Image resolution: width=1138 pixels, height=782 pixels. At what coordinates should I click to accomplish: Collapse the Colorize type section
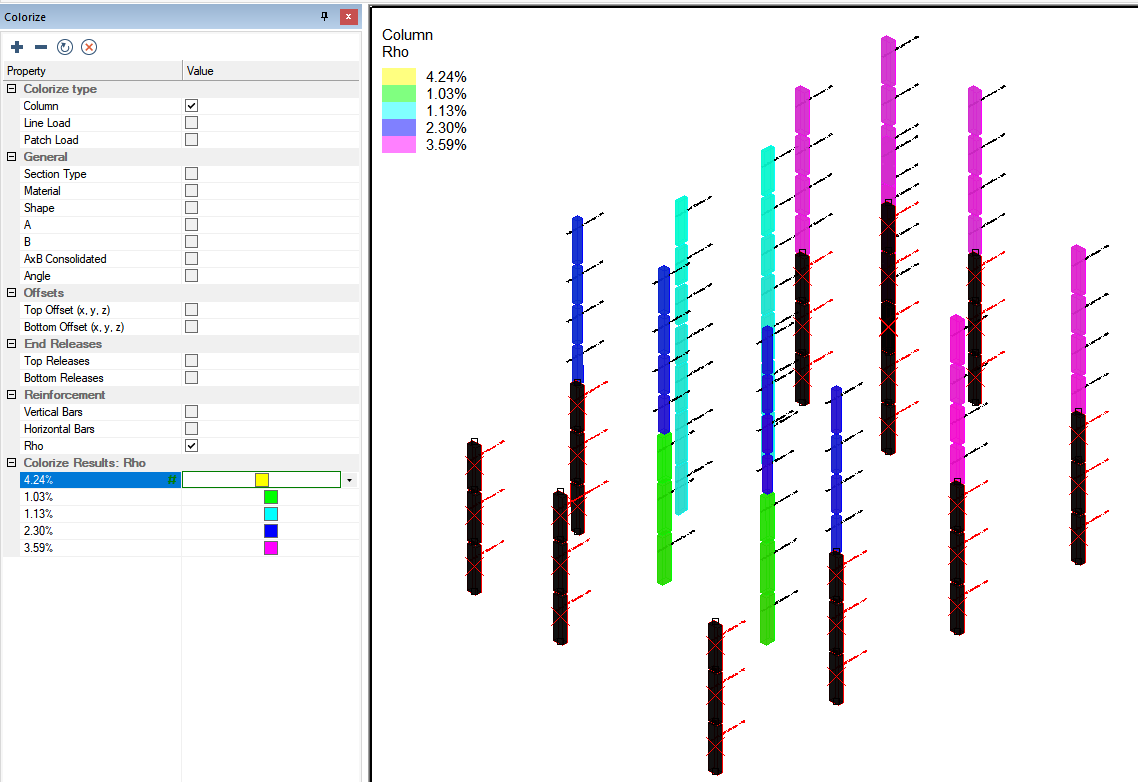point(12,89)
